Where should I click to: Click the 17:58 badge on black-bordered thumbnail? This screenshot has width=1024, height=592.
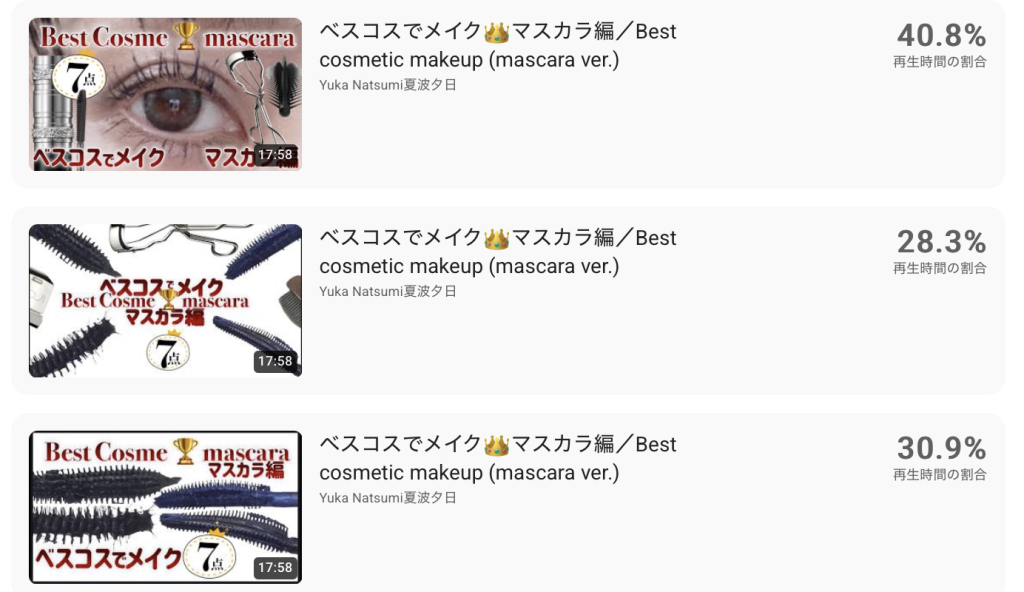275,568
